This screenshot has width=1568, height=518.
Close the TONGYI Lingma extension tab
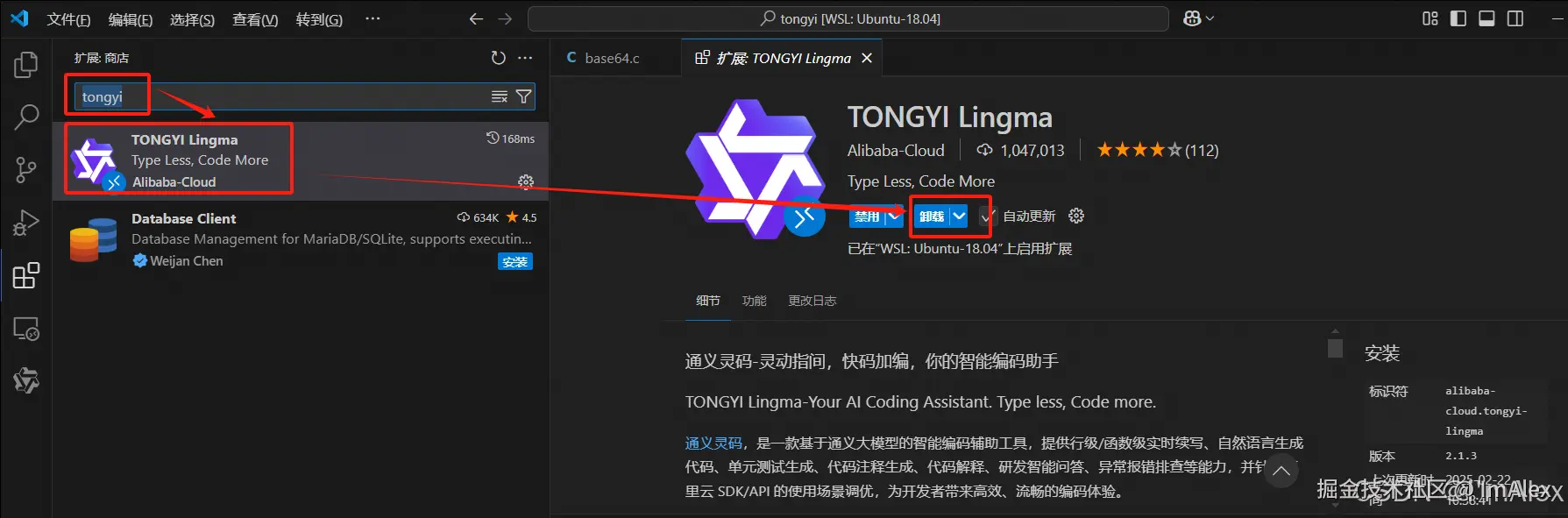[867, 58]
